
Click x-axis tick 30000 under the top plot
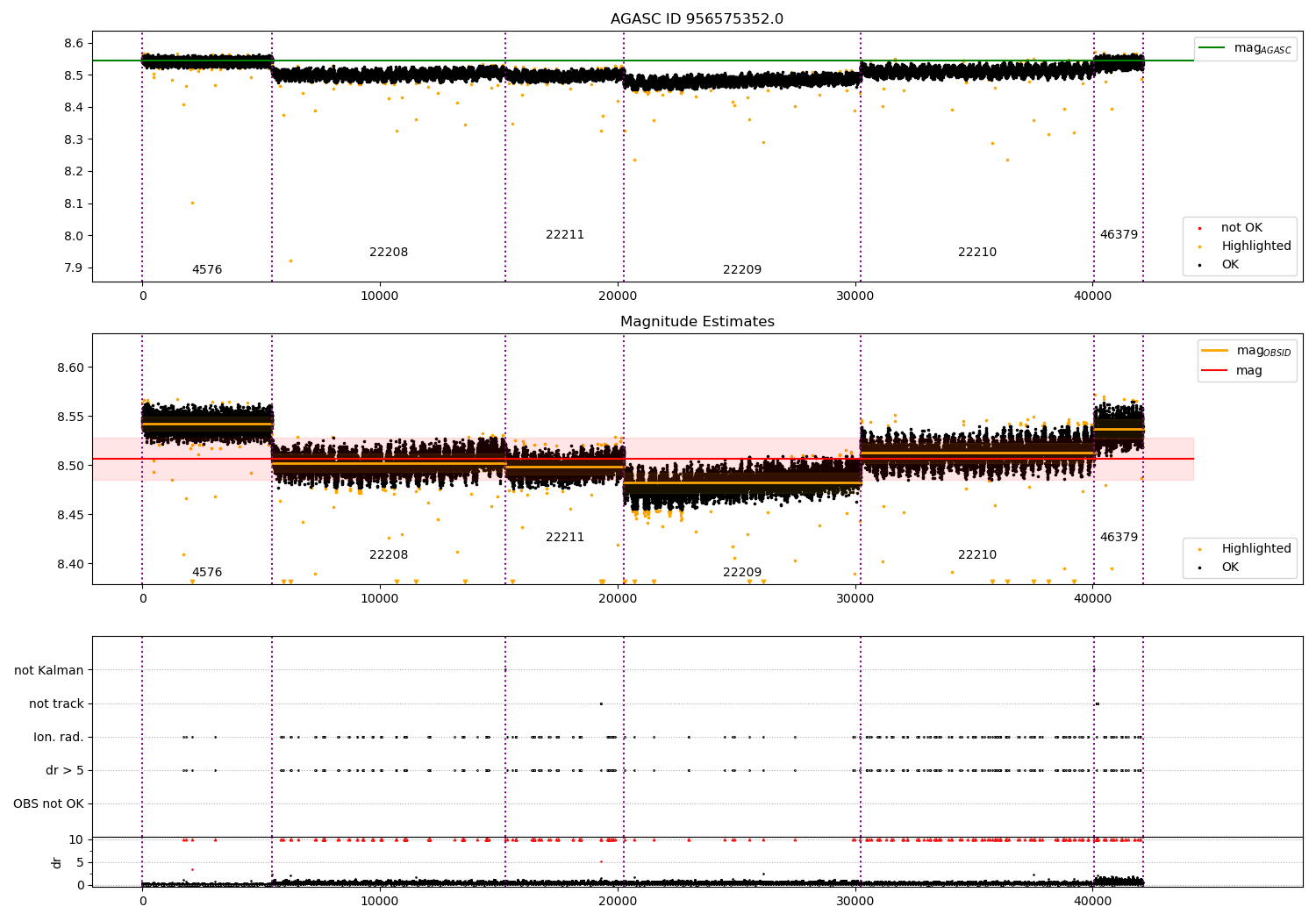pyautogui.click(x=855, y=296)
